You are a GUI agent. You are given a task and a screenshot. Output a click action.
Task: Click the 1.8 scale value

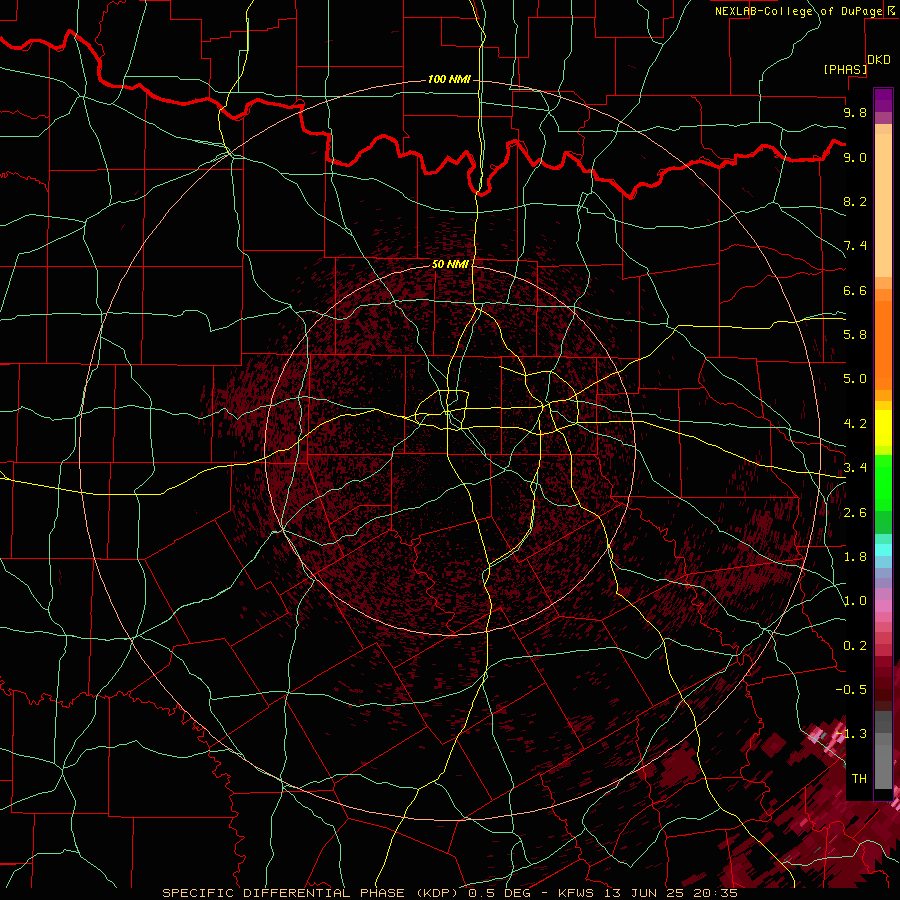click(x=855, y=557)
